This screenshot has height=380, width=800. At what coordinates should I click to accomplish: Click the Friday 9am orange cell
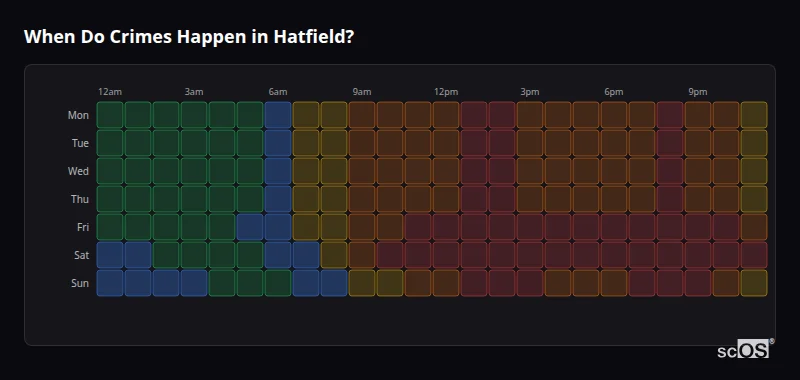point(362,227)
